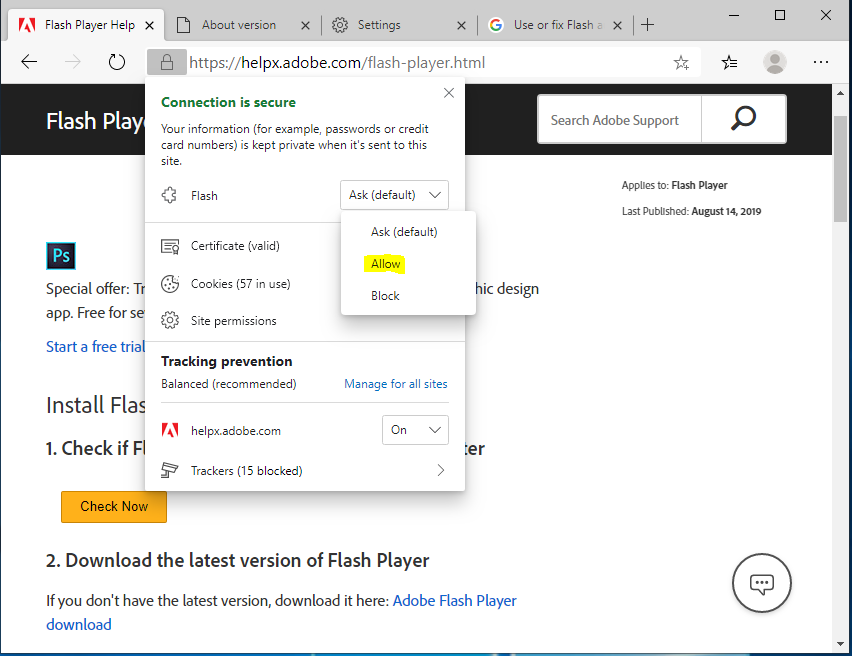The image size is (852, 656).
Task: Close the Connection is secure popup
Action: point(448,92)
